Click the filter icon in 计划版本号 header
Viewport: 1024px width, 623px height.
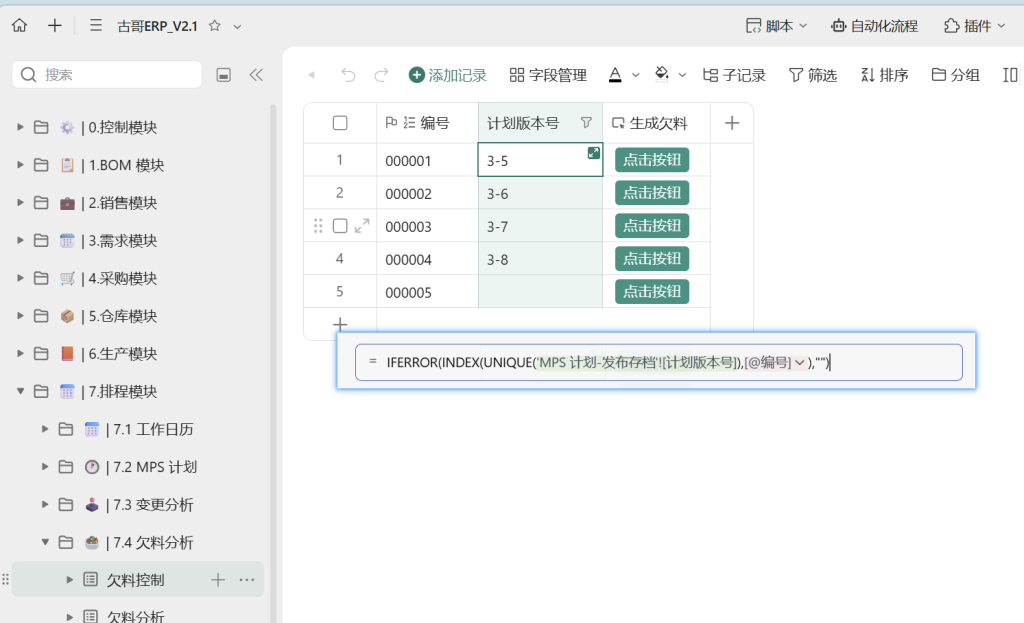click(586, 123)
